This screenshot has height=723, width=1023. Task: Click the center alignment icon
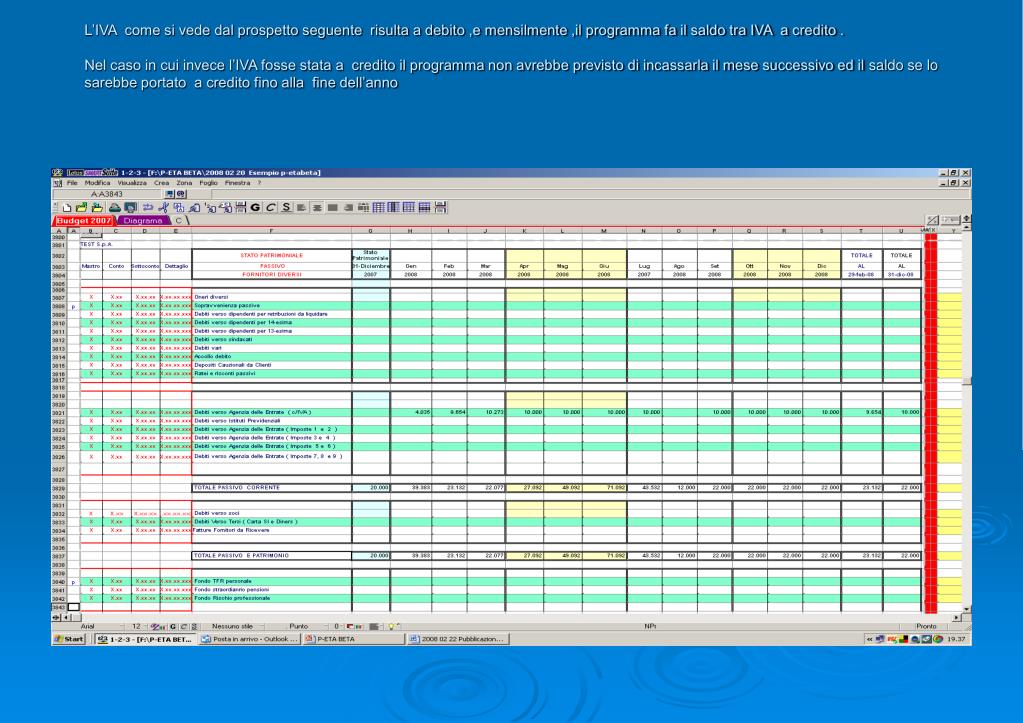coord(316,208)
